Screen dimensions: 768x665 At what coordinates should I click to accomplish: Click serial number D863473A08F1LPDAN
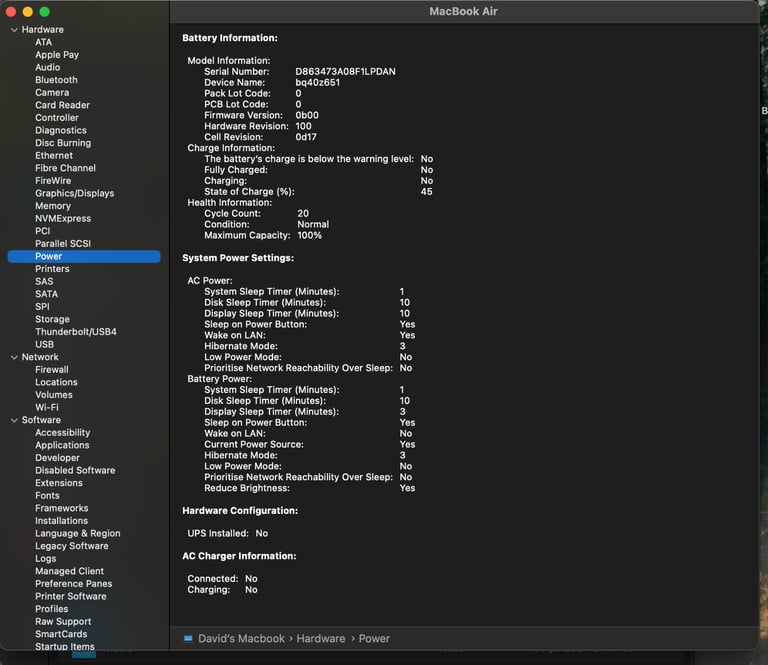point(345,71)
